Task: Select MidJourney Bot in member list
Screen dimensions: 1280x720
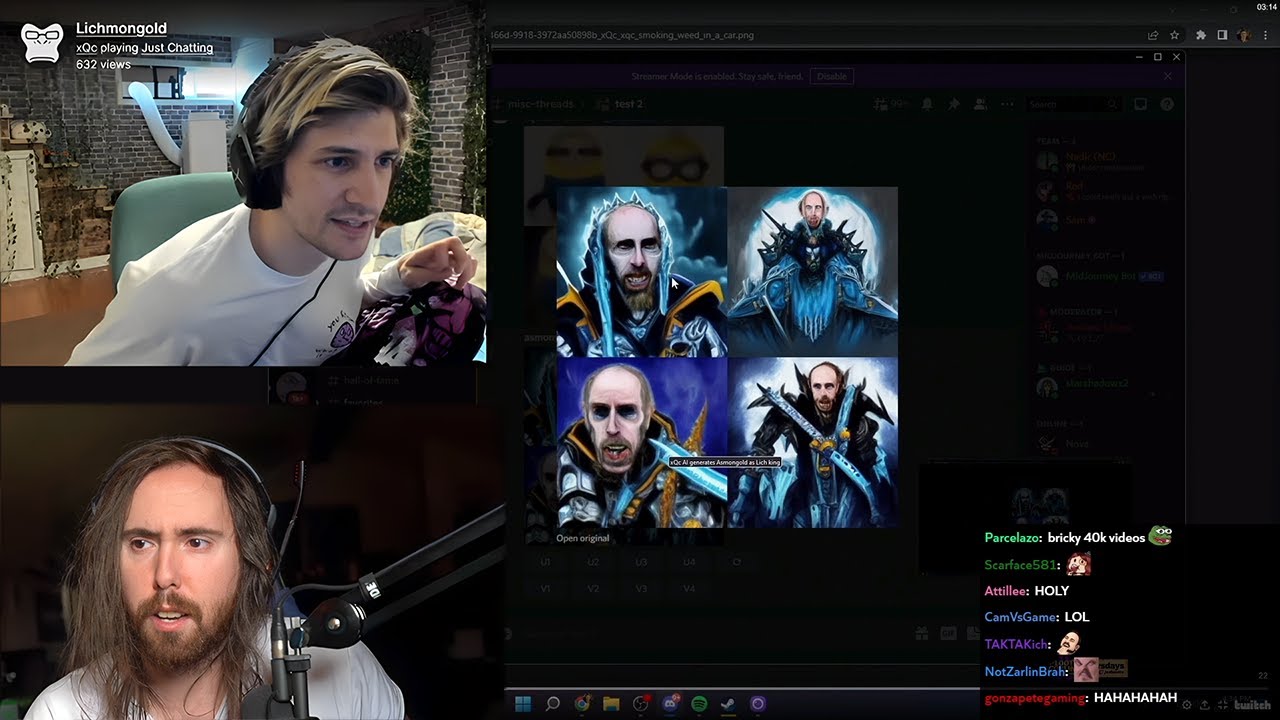Action: coord(1100,275)
